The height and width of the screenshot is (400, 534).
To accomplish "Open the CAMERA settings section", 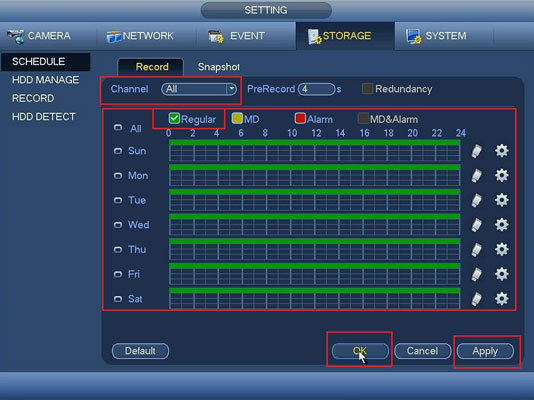I will tap(38, 36).
